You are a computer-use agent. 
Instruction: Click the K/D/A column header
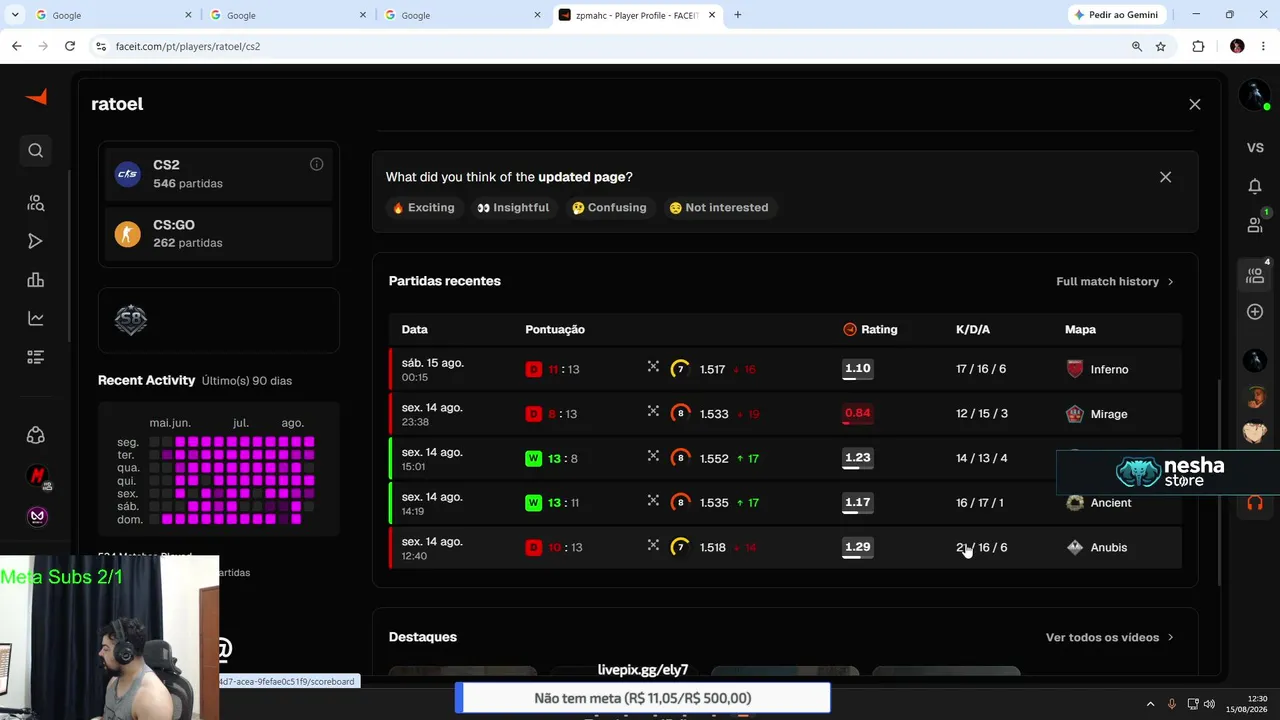click(973, 329)
